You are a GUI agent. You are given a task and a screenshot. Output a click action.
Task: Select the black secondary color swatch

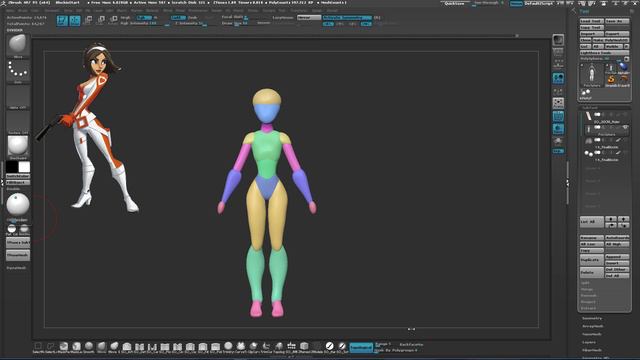[12, 167]
